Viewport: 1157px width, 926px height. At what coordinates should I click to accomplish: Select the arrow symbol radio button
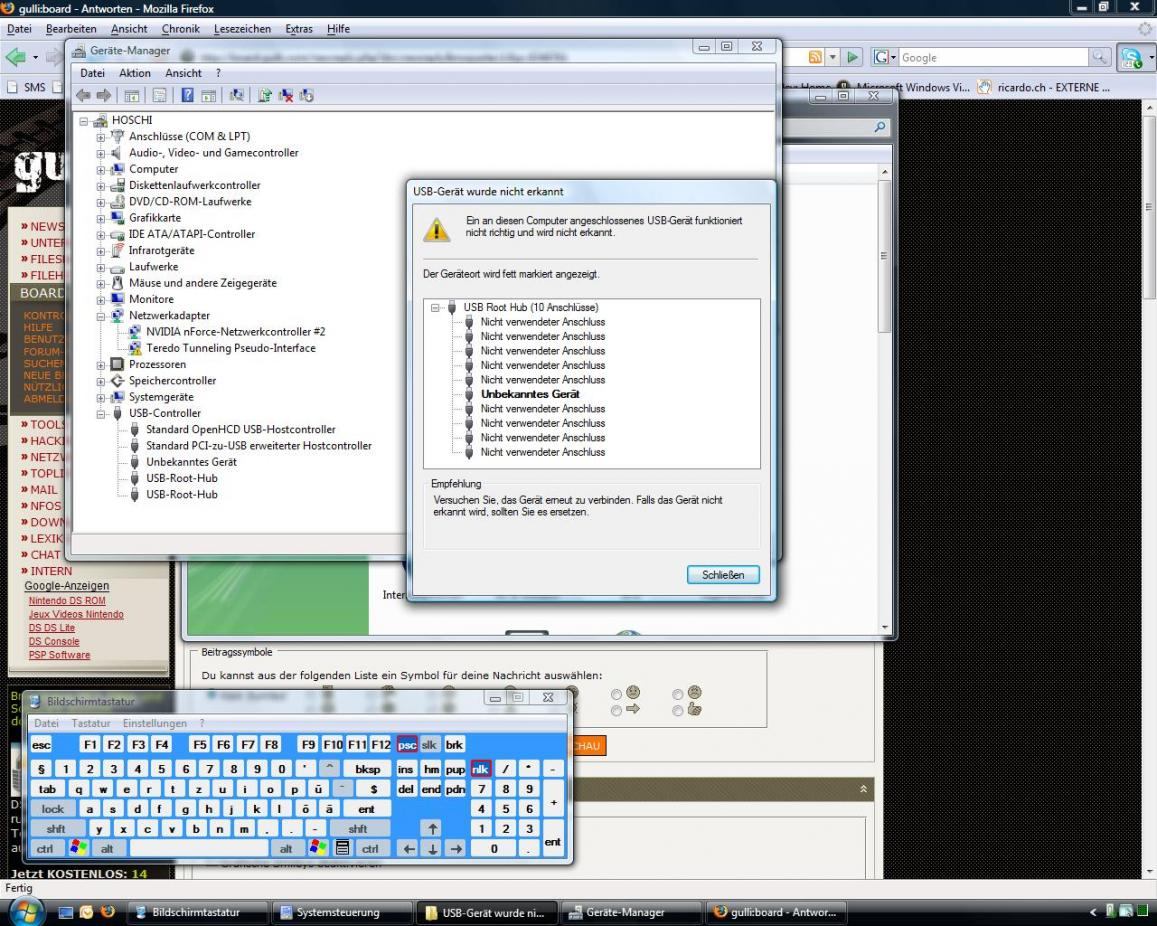616,711
